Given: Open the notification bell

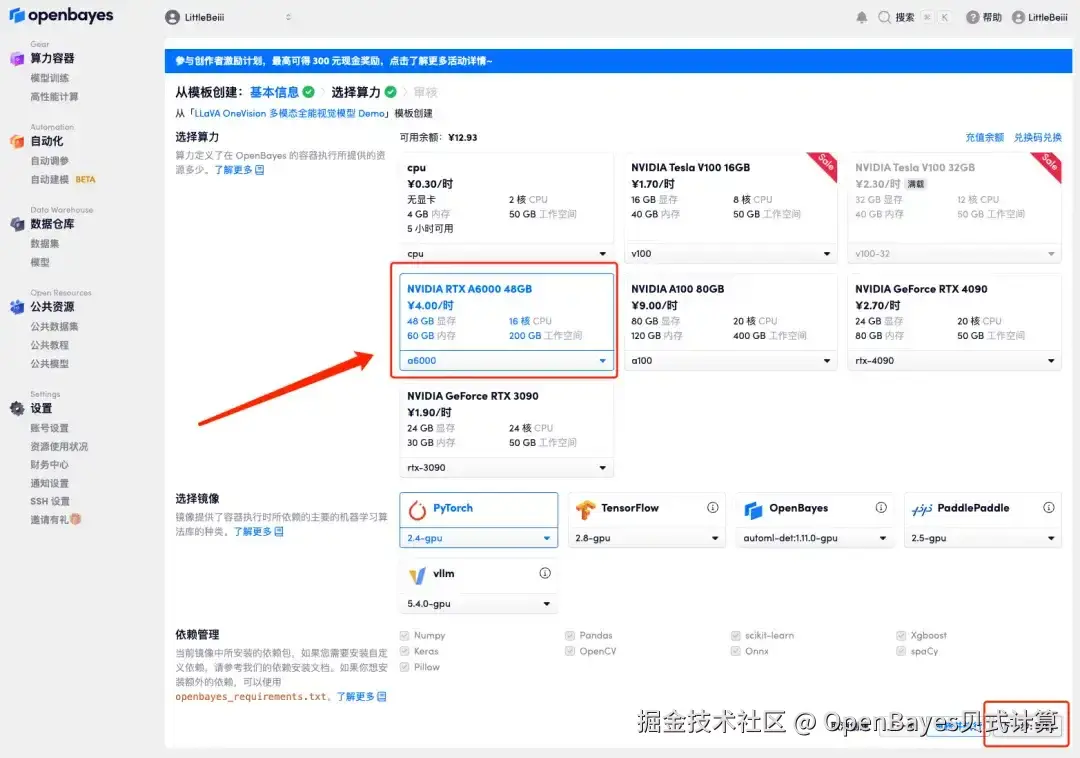Looking at the screenshot, I should (862, 18).
